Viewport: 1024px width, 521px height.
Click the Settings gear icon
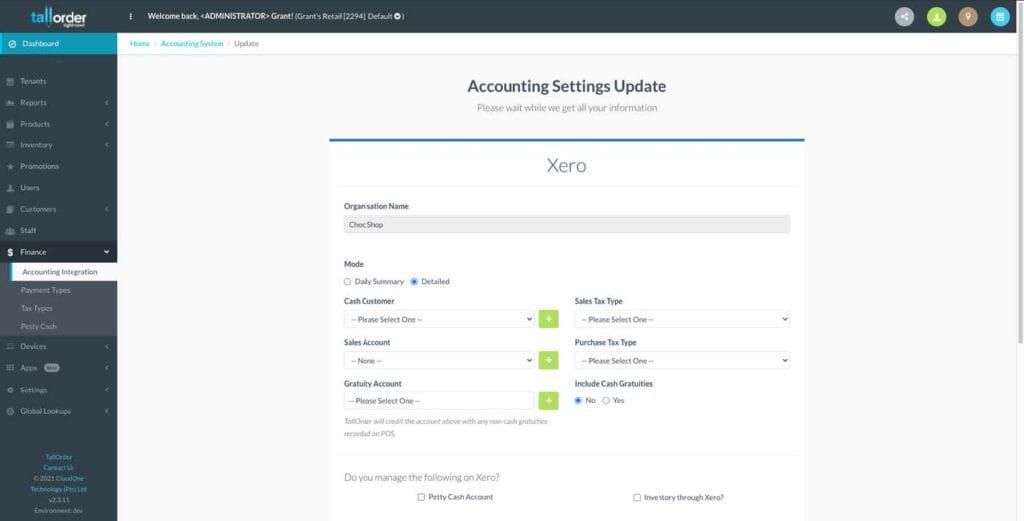[10, 390]
